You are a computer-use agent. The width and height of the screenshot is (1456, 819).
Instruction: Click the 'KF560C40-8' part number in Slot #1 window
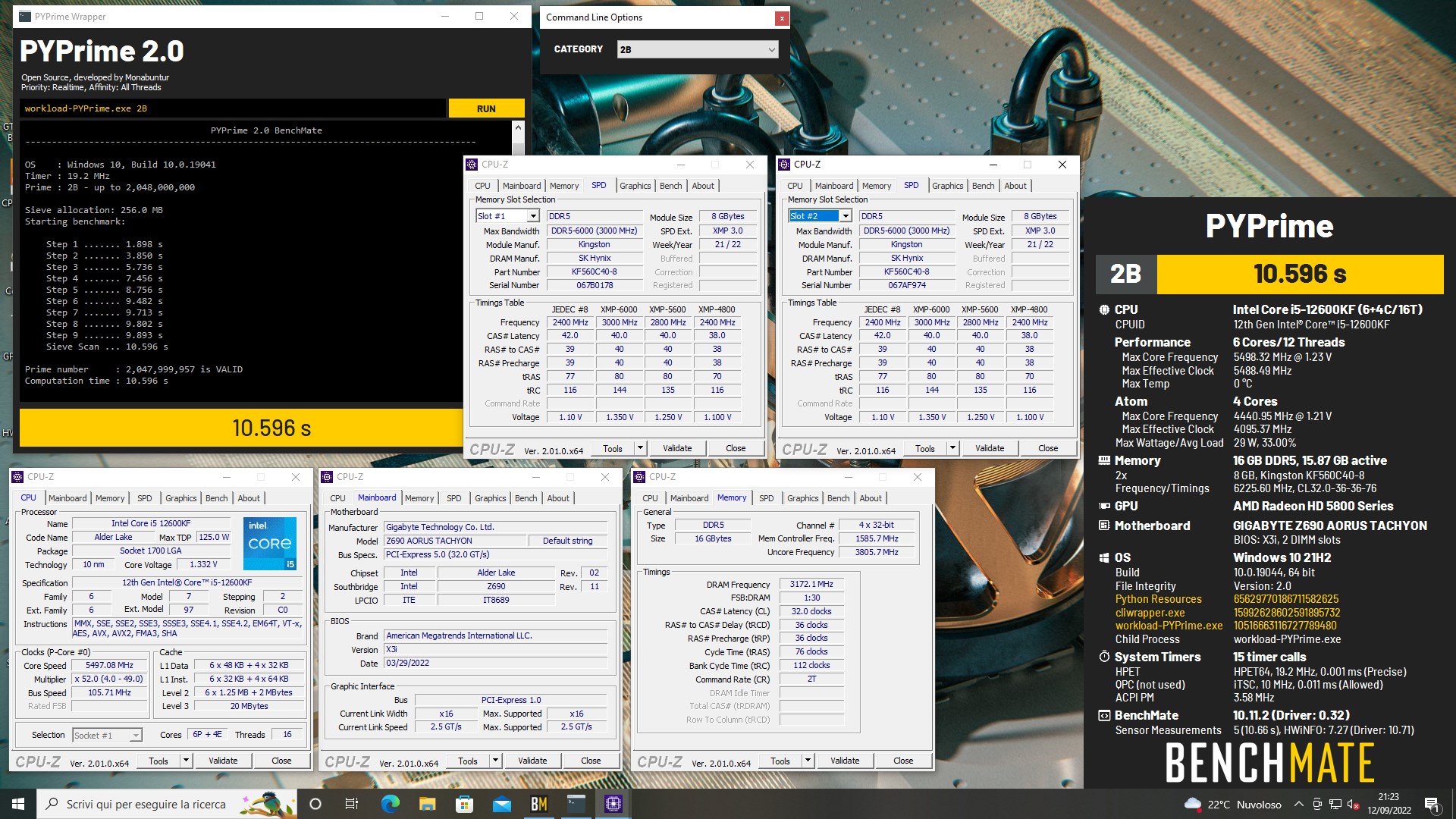(594, 271)
